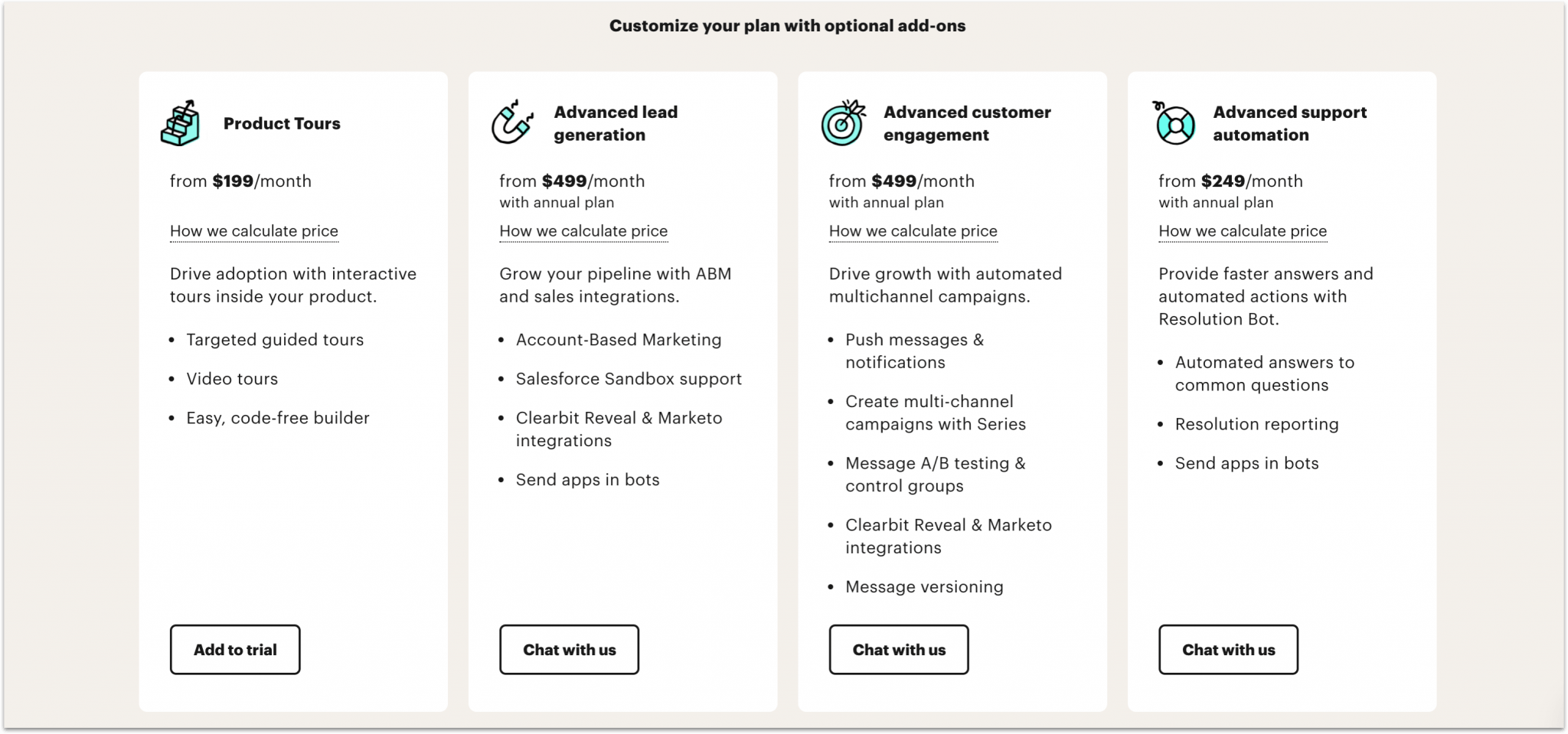
Task: Open How we calculate price under Advanced lead generation
Action: [583, 230]
